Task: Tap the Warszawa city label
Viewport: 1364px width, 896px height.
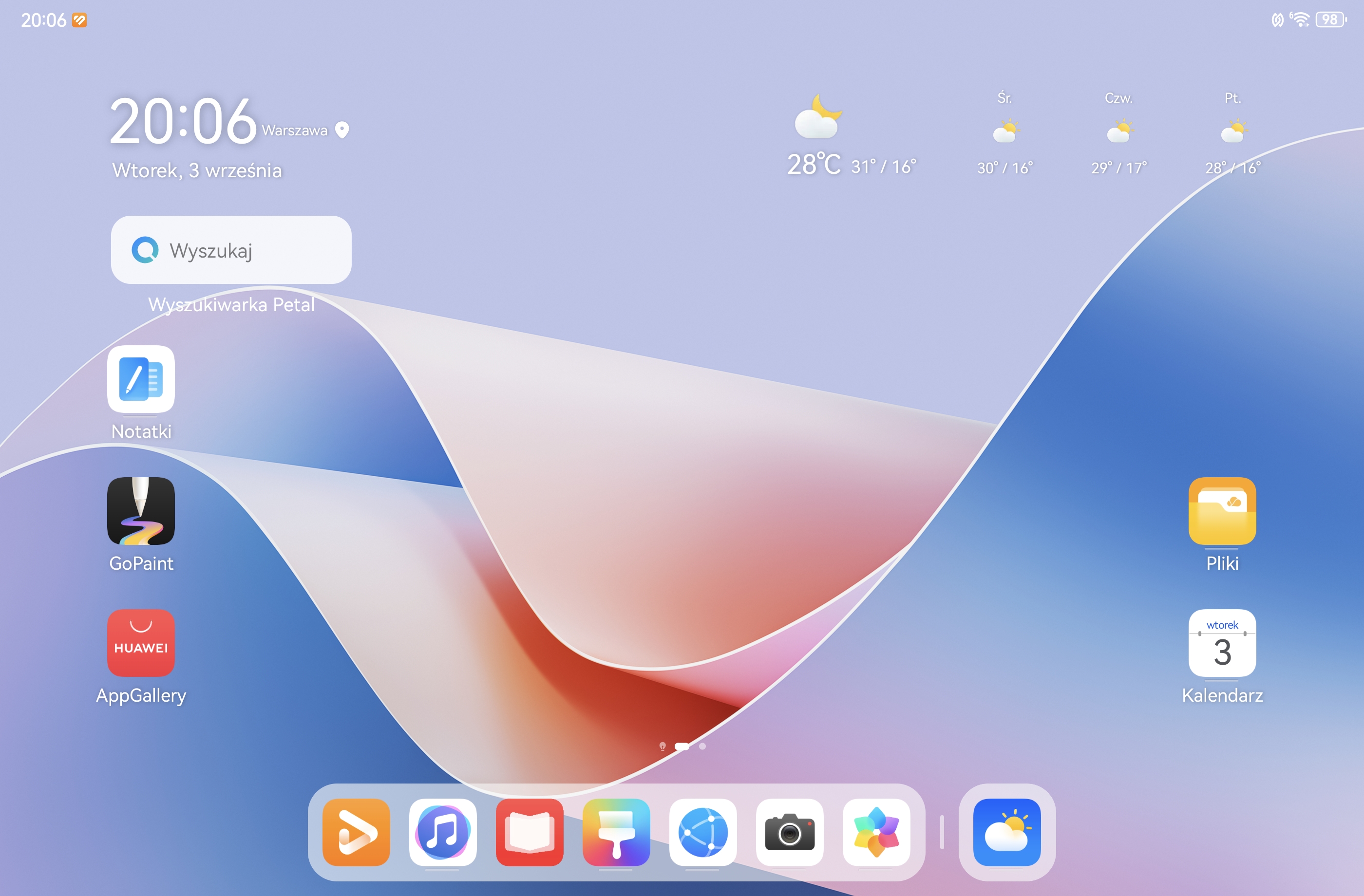Action: [x=295, y=131]
